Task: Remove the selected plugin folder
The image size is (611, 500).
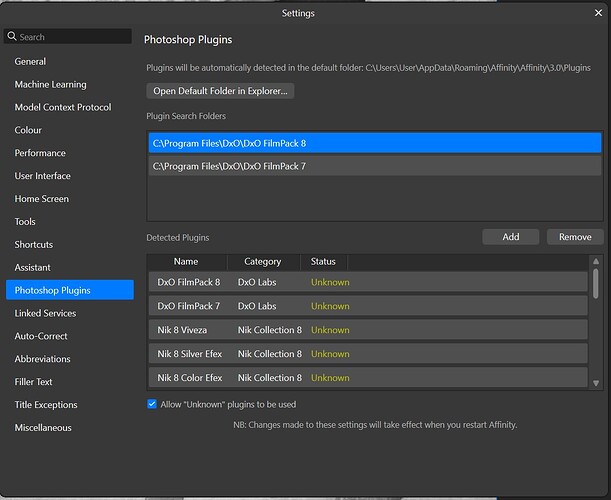Action: pyautogui.click(x=575, y=237)
